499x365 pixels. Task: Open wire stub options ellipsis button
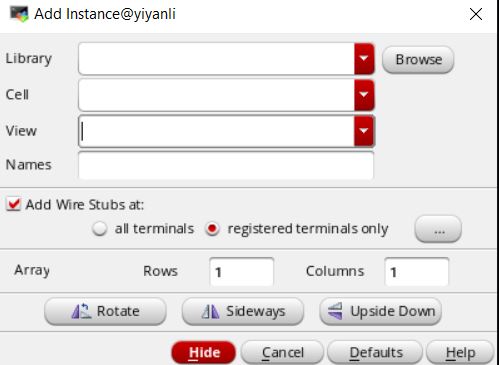(x=438, y=229)
